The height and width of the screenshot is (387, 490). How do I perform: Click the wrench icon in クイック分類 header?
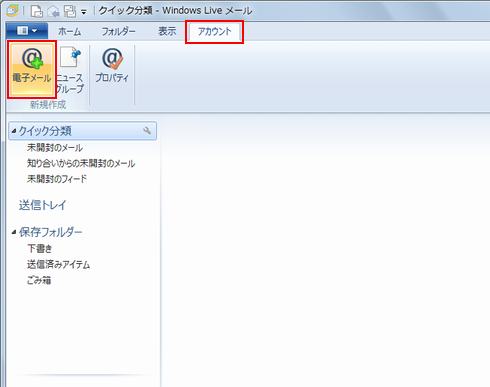point(147,131)
